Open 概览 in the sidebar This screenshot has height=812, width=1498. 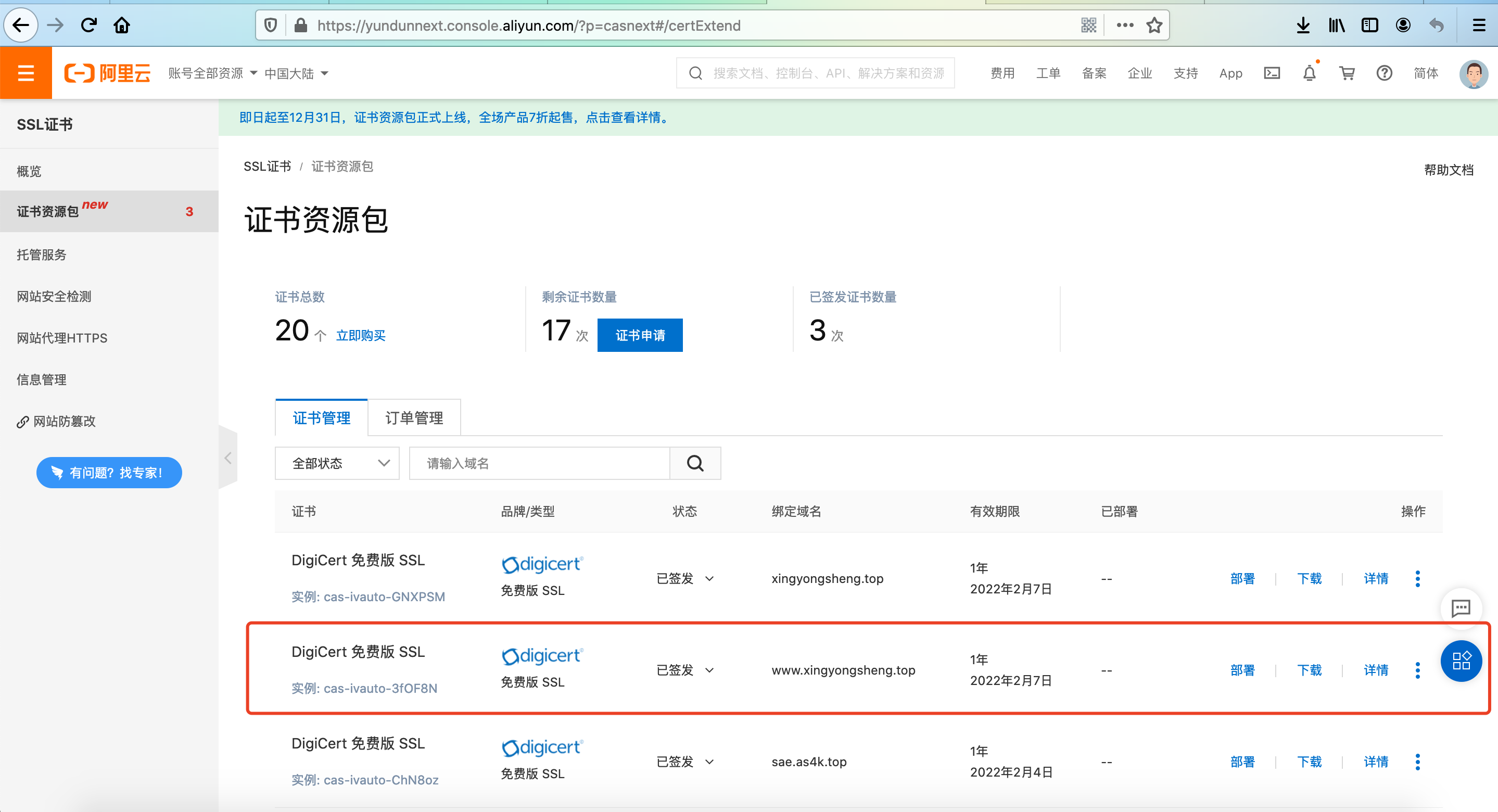[x=109, y=171]
